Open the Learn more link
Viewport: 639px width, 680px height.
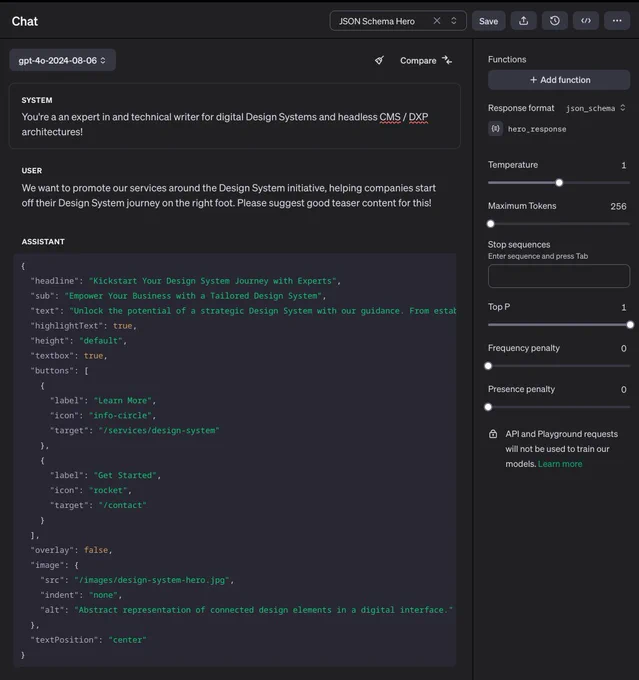pyautogui.click(x=560, y=464)
